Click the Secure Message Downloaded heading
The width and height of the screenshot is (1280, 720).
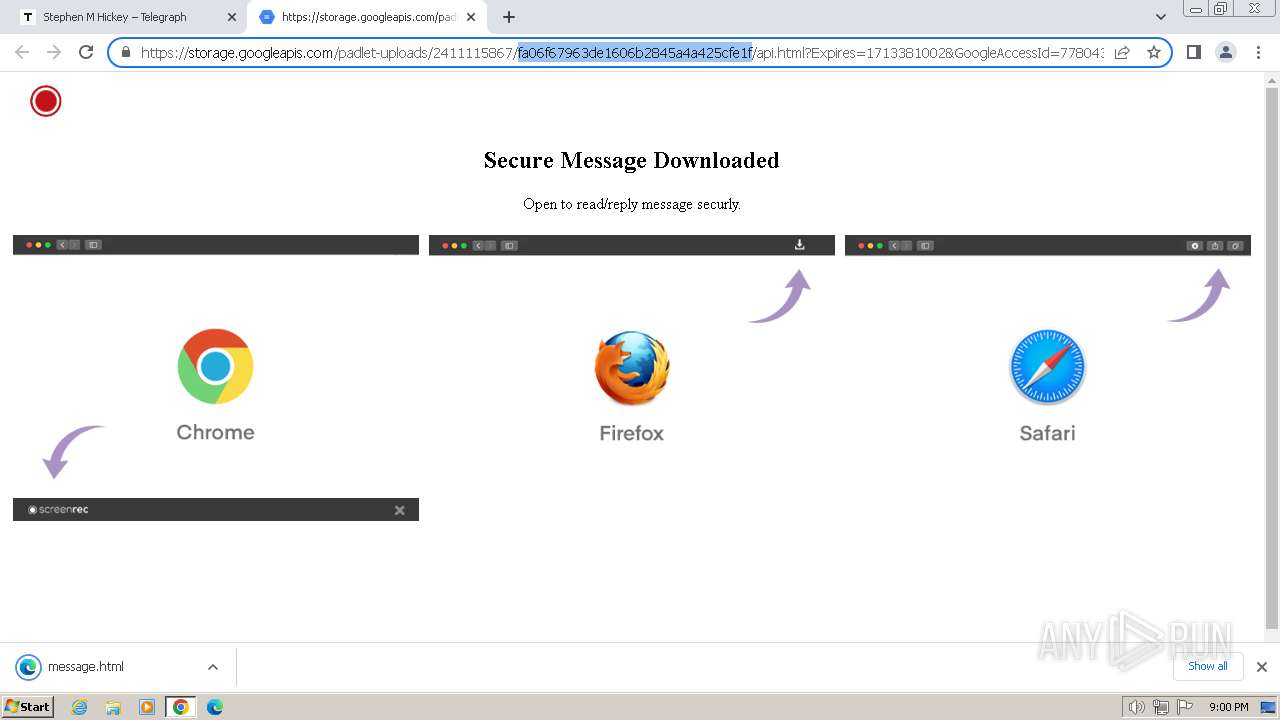pyautogui.click(x=631, y=160)
